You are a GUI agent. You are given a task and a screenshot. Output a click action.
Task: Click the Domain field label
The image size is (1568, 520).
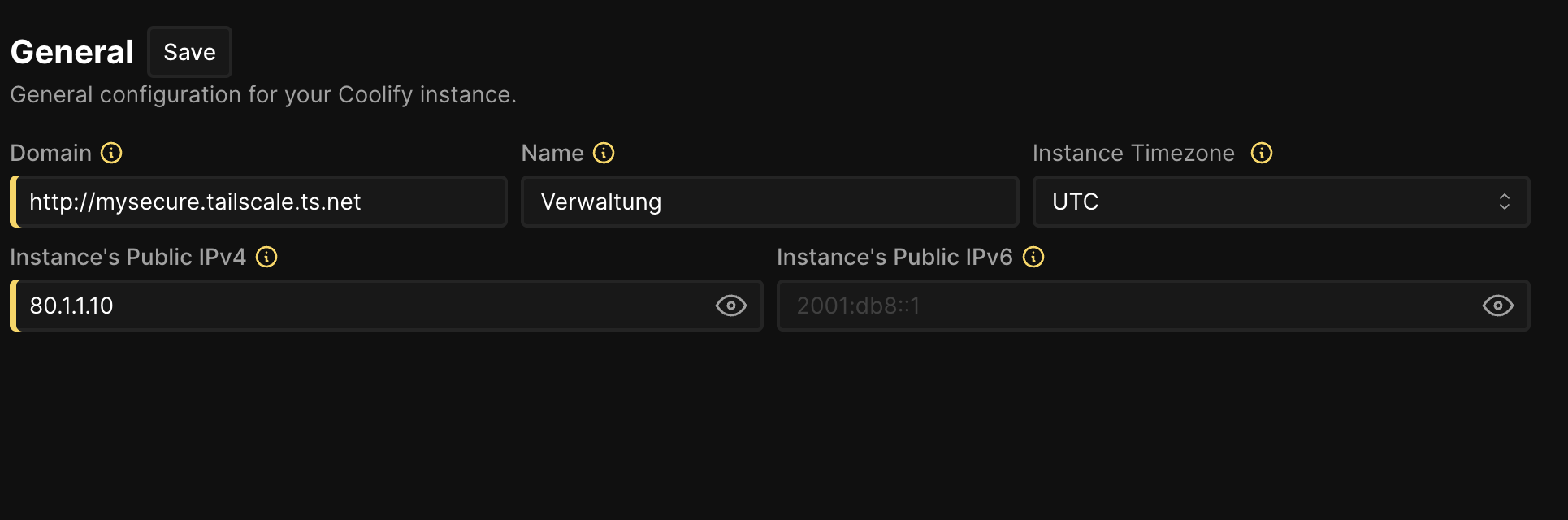click(x=50, y=153)
